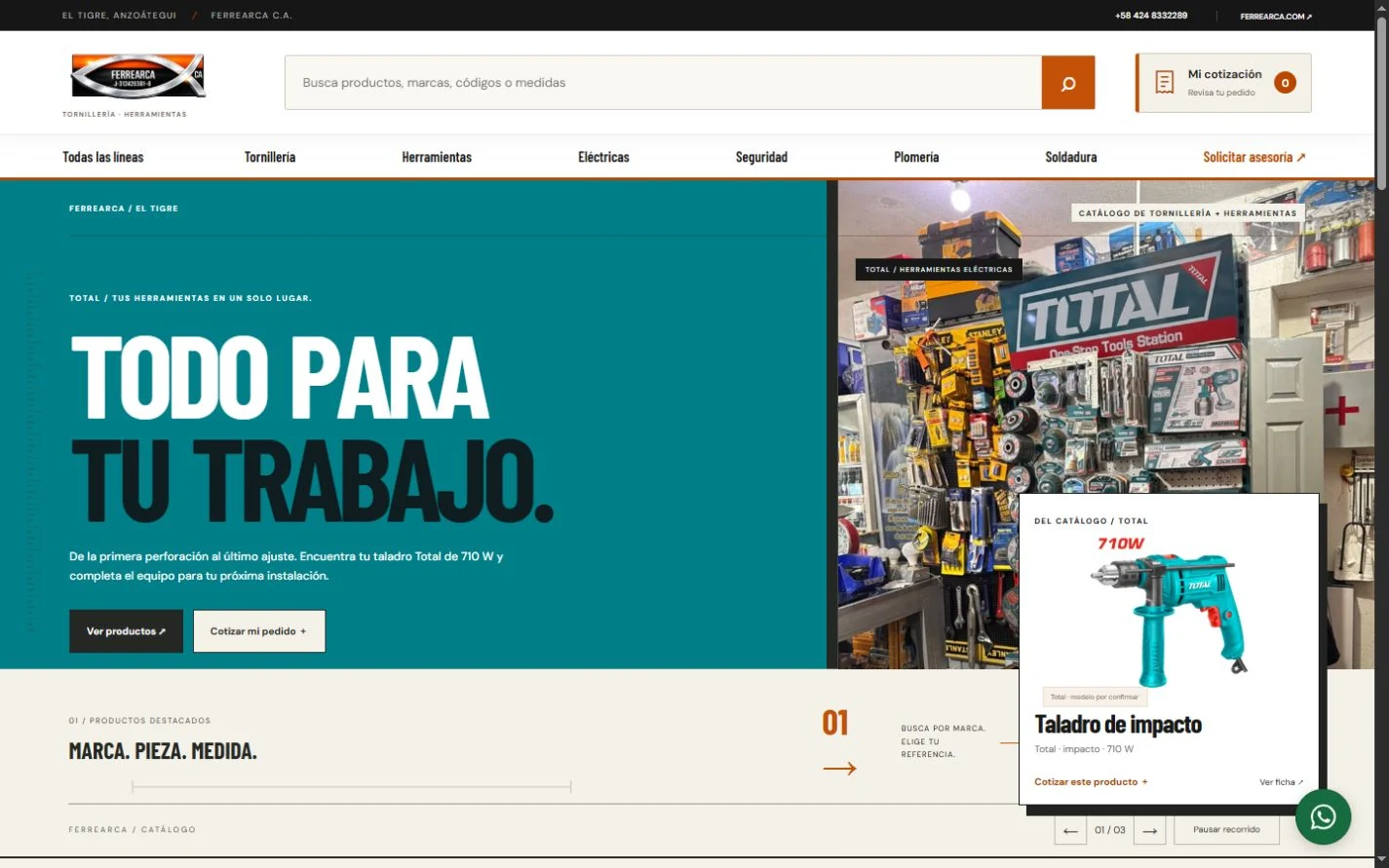
Task: Advance to next slide with right arrow
Action: click(1150, 830)
